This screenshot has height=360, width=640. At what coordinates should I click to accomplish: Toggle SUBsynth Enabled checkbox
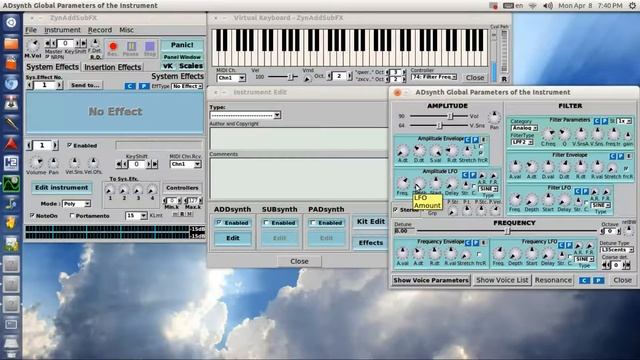[266, 223]
